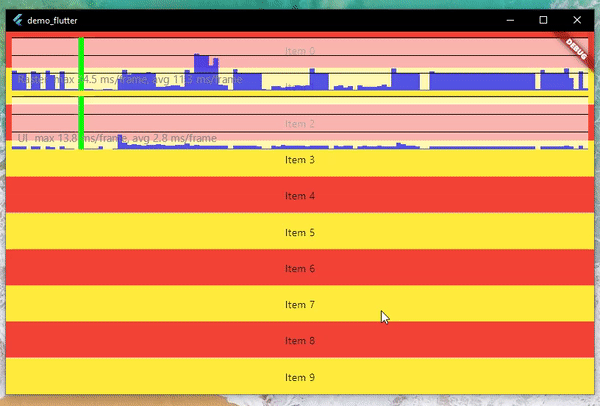The height and width of the screenshot is (406, 600).
Task: Click the DEBUG banner ribbon
Action: (576, 50)
